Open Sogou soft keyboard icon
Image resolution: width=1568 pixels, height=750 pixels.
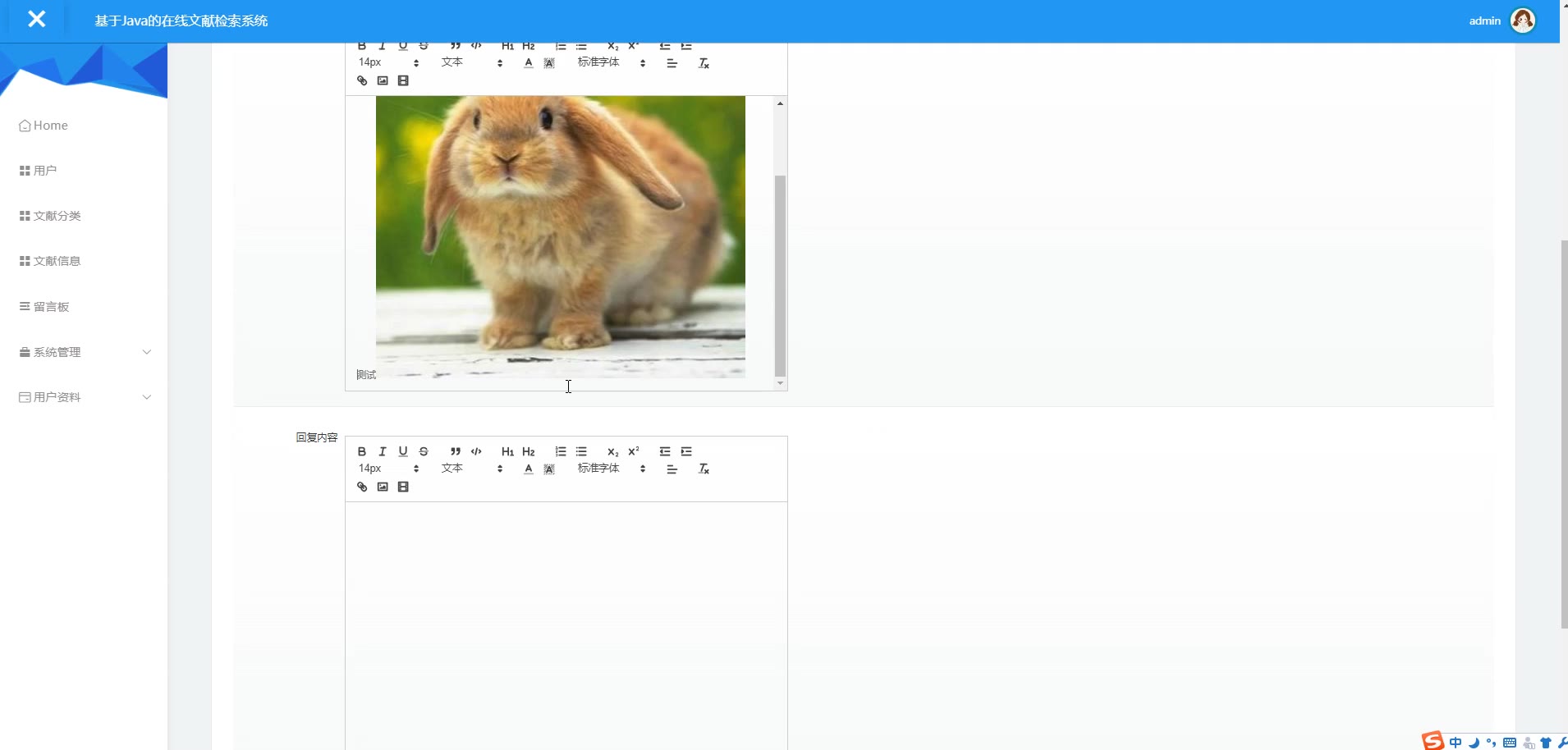(1510, 743)
